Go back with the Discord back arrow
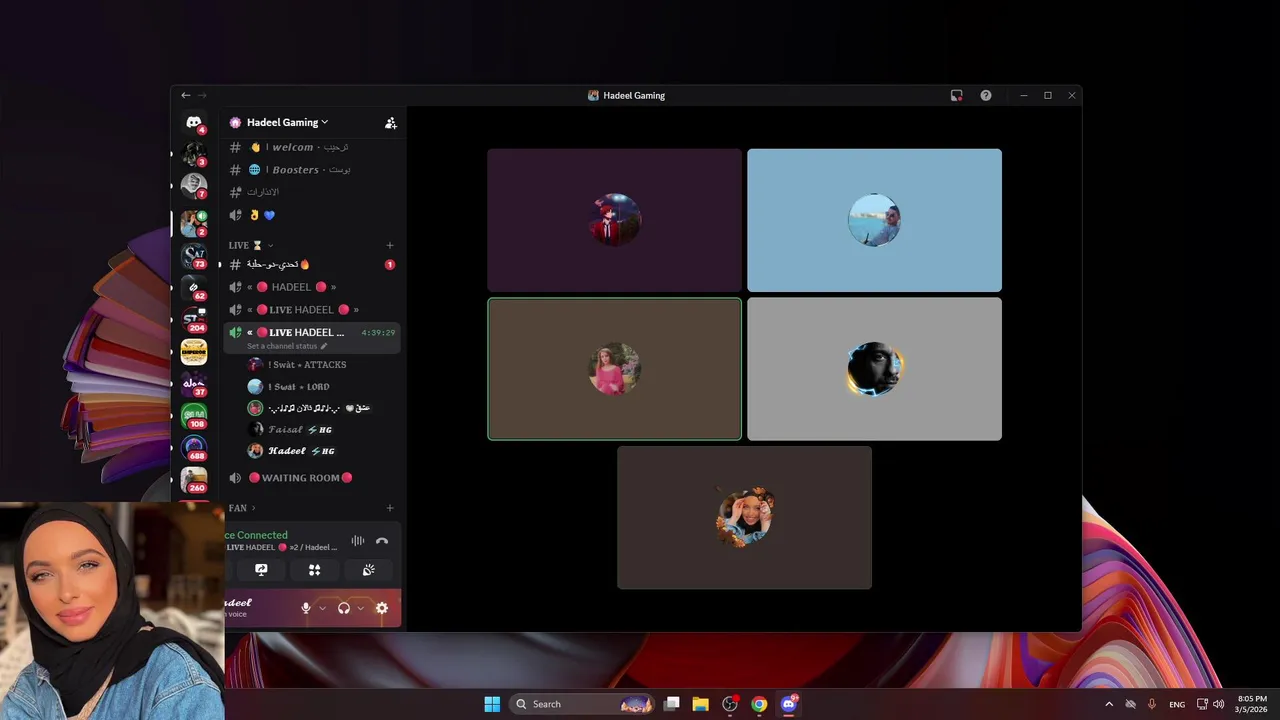Image resolution: width=1280 pixels, height=720 pixels. click(x=185, y=95)
